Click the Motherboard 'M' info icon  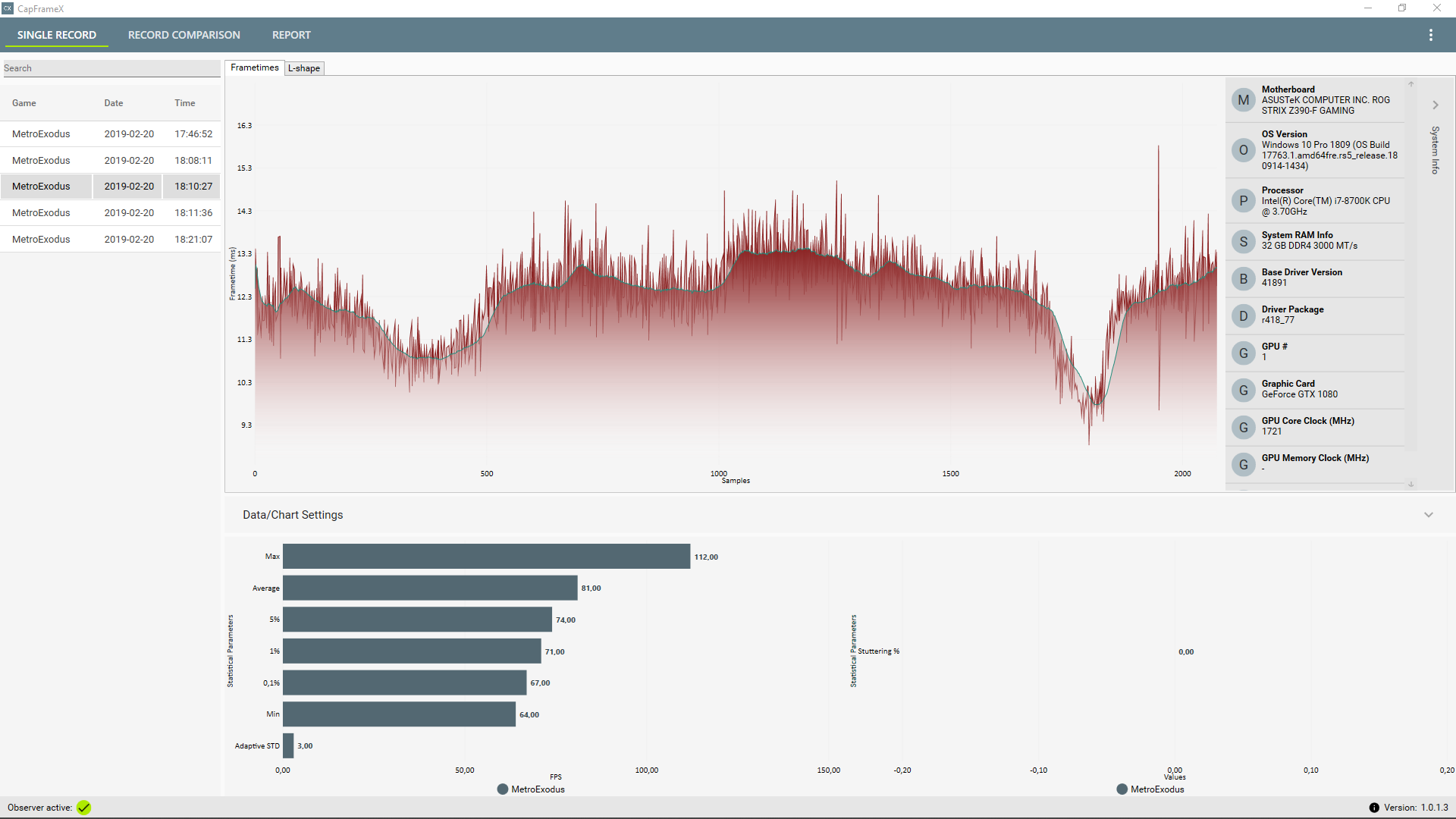(1243, 100)
